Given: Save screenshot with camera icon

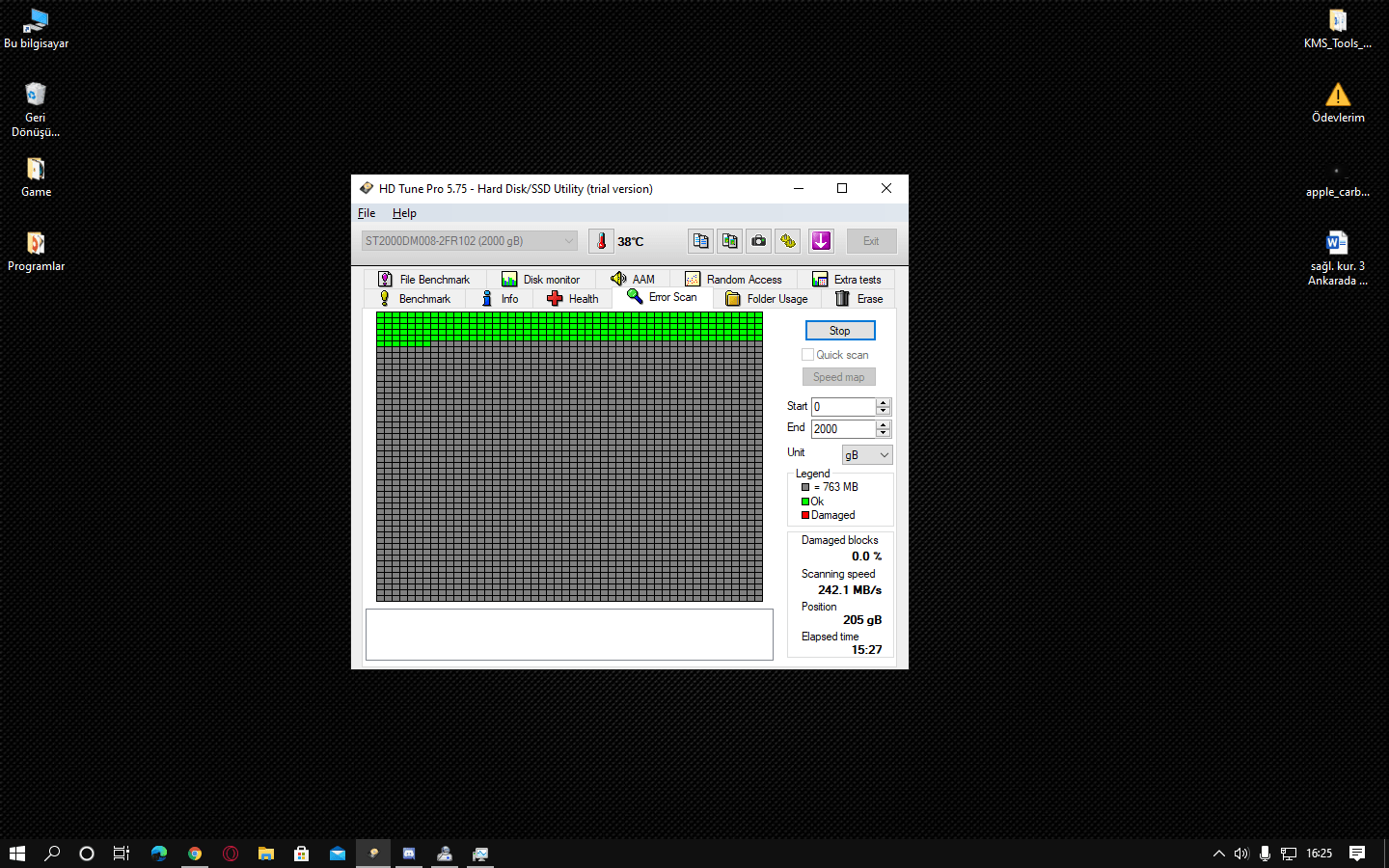Looking at the screenshot, I should coord(759,241).
